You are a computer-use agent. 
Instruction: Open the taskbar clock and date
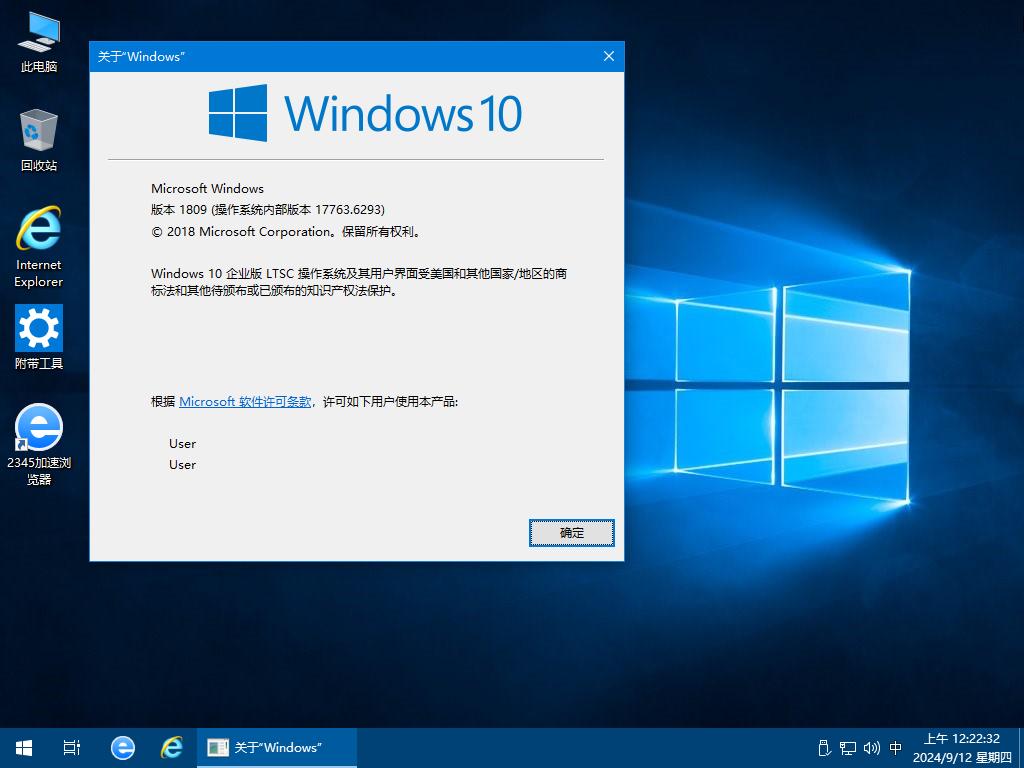coord(961,748)
